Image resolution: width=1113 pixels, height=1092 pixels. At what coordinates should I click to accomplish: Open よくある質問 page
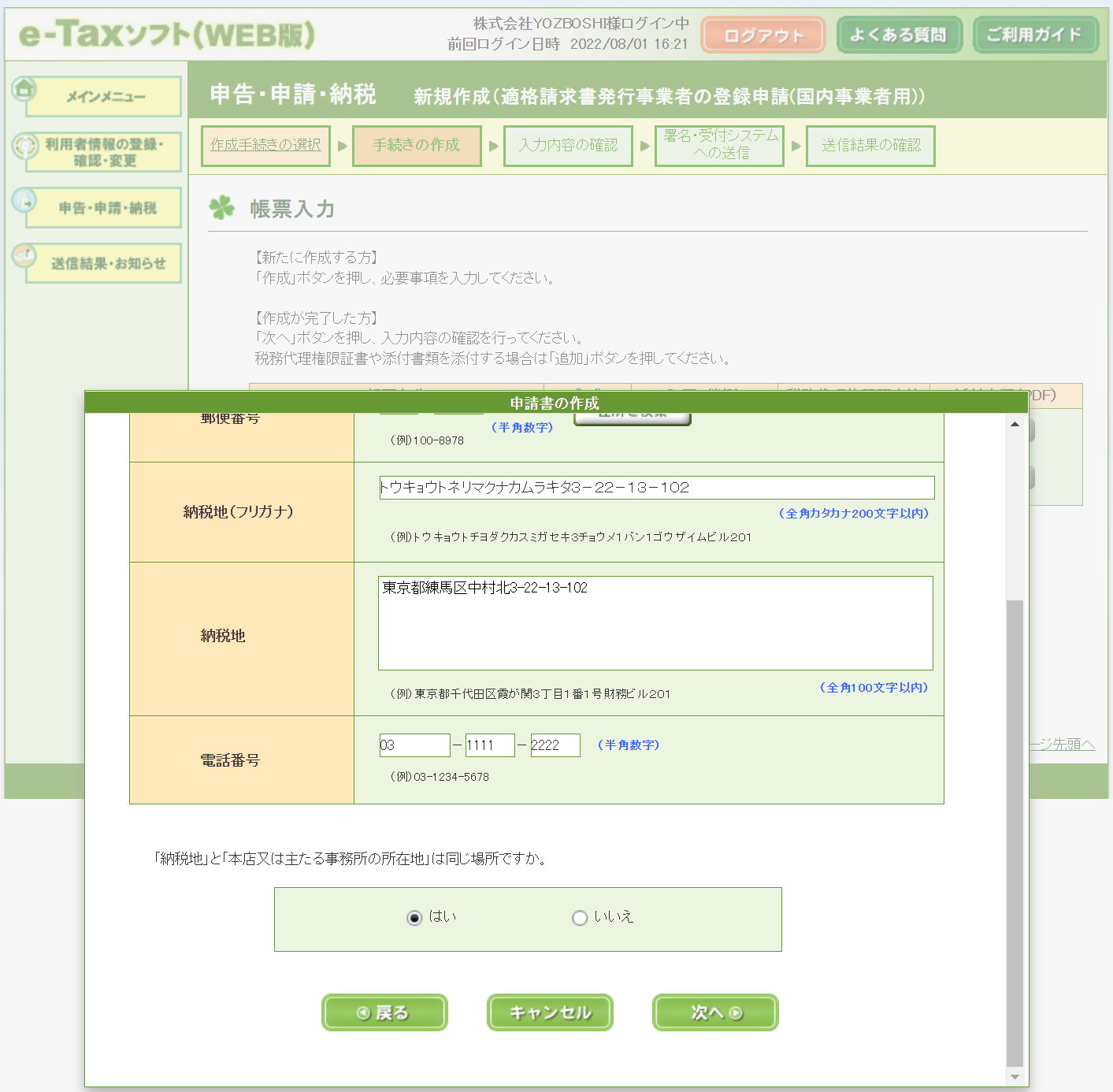click(x=899, y=35)
